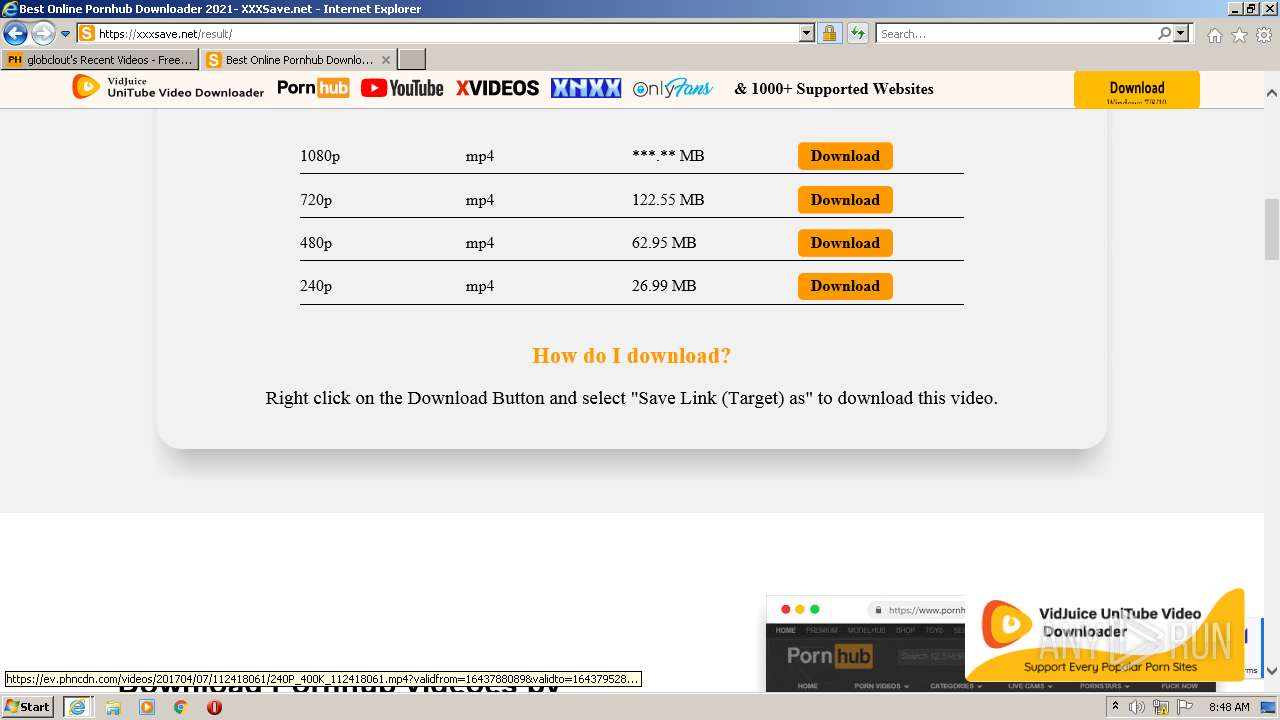Open File Explorer from taskbar
The width and height of the screenshot is (1280, 720).
113,707
